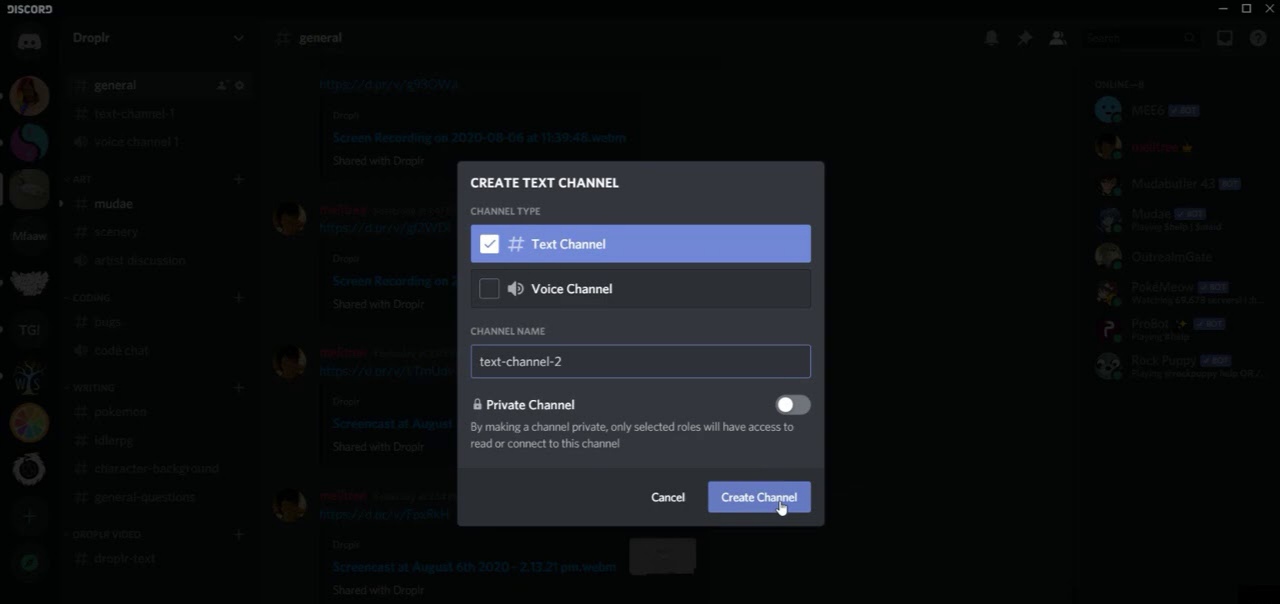
Task: Select Mudabutler 43 in the member list
Action: pos(1178,184)
